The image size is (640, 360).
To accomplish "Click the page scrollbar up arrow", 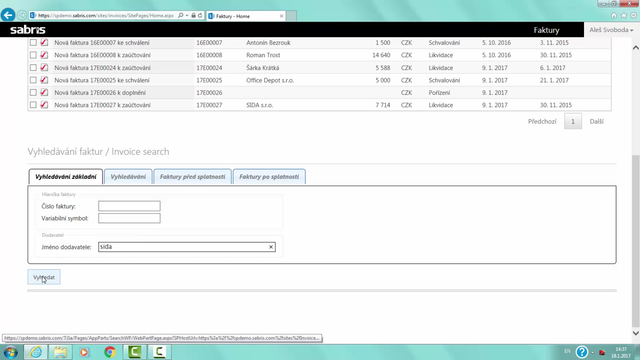I will click(x=636, y=48).
